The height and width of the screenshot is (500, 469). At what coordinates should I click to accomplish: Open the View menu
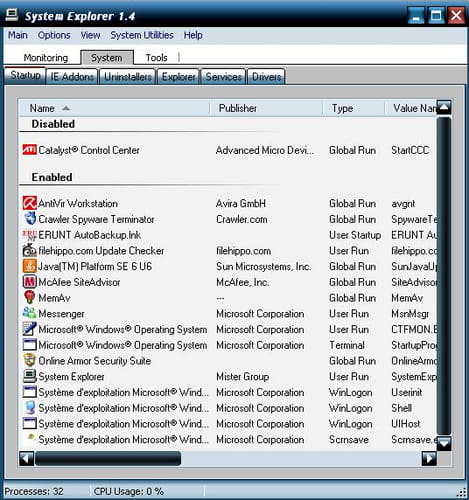[x=90, y=35]
